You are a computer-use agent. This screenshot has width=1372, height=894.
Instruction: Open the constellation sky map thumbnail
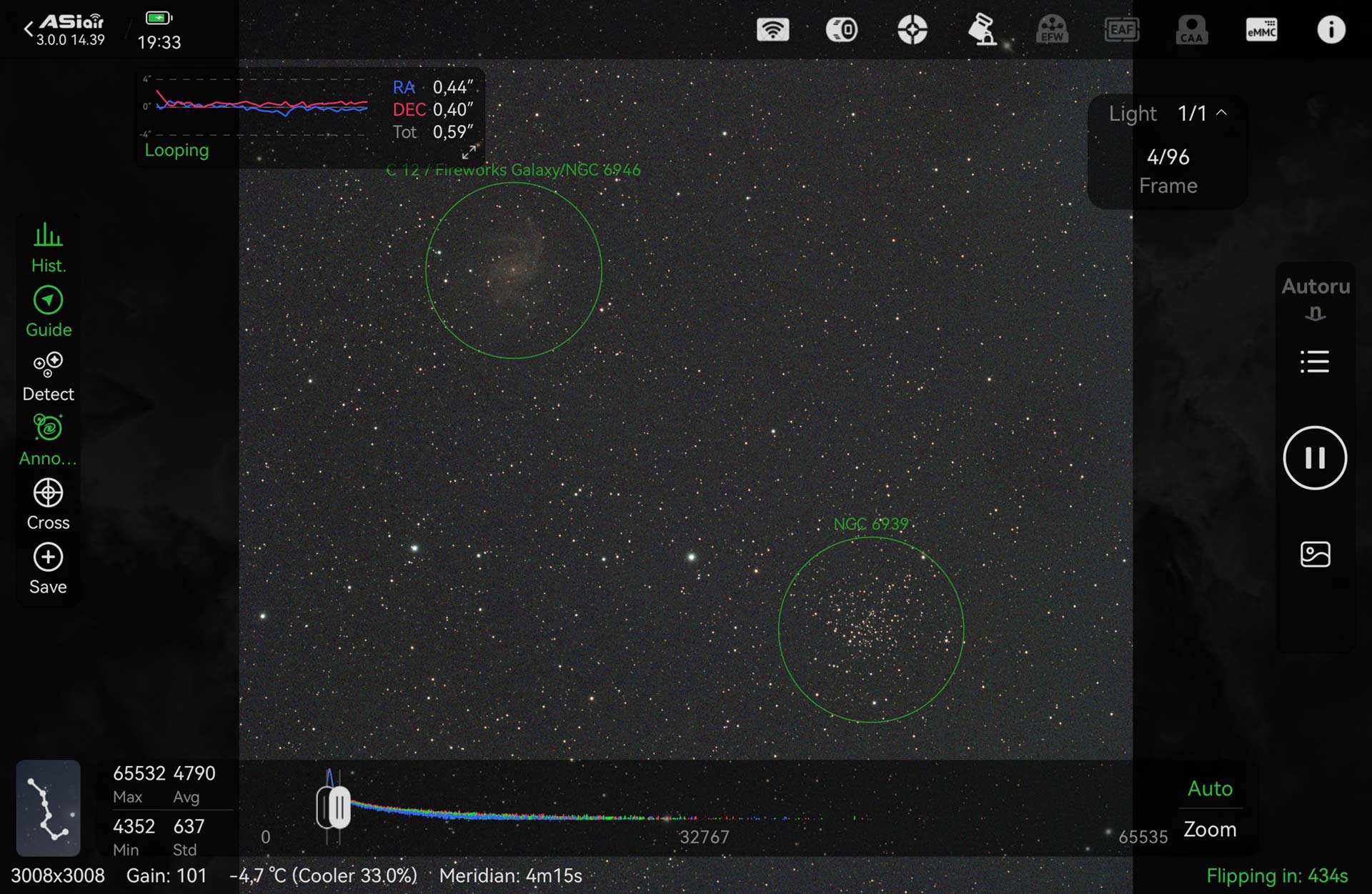[48, 808]
